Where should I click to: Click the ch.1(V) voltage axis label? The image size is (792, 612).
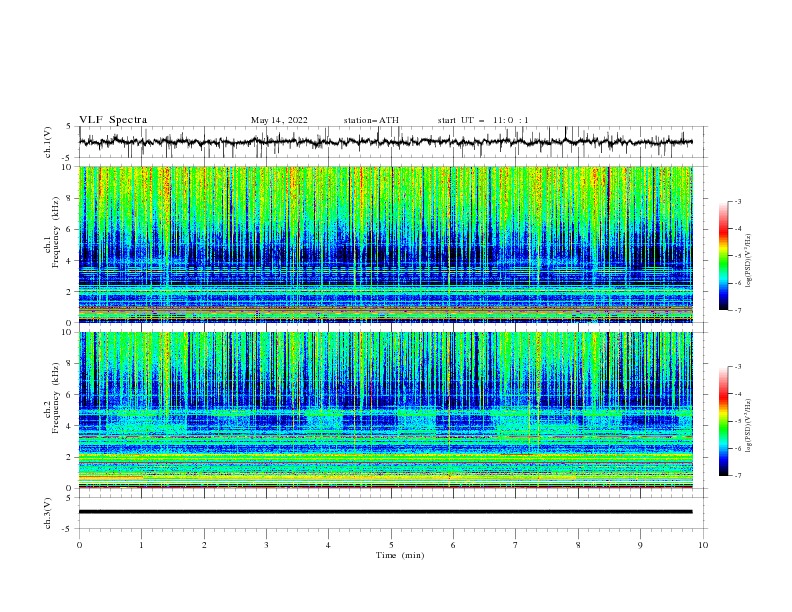48,142
